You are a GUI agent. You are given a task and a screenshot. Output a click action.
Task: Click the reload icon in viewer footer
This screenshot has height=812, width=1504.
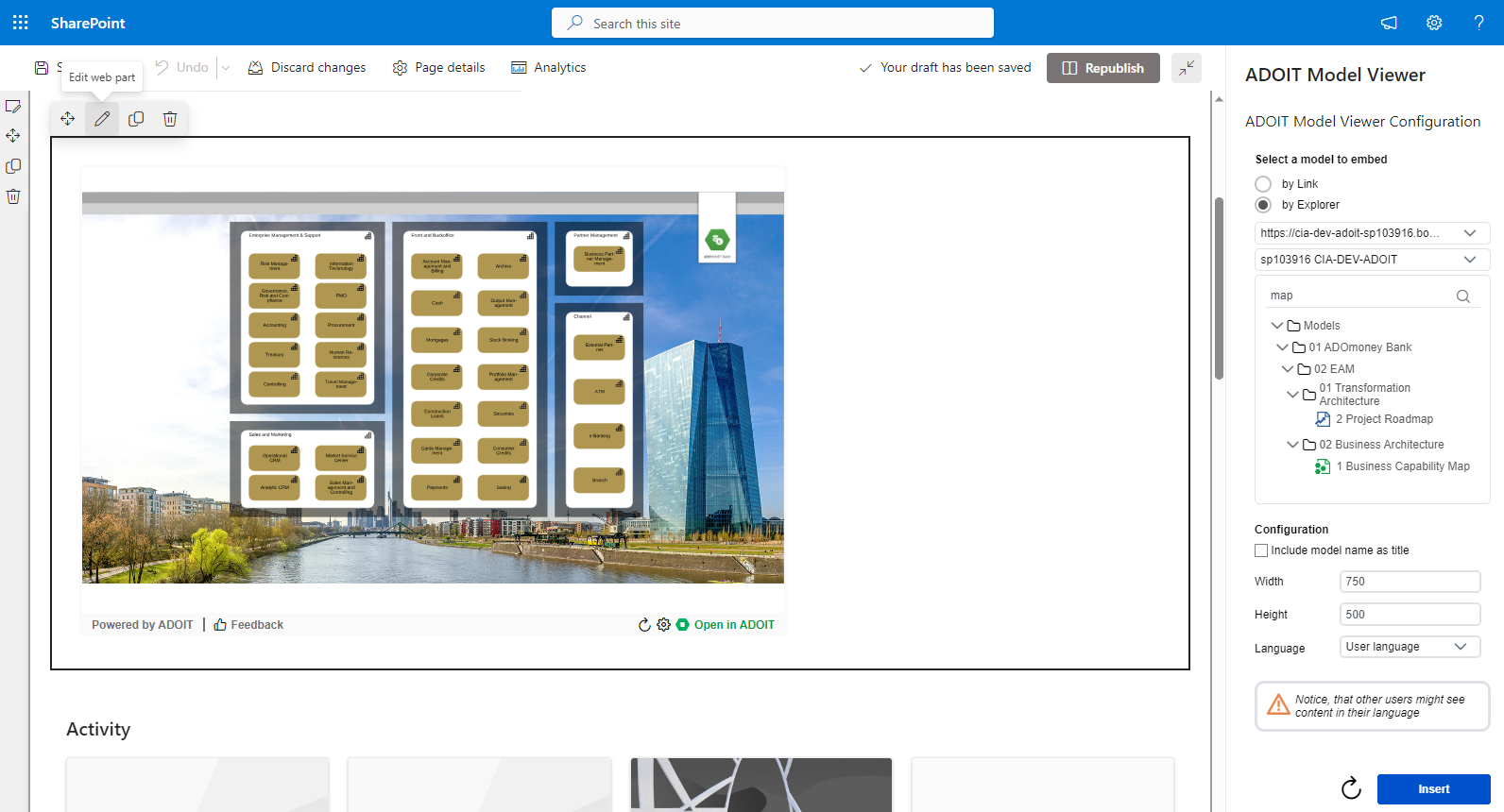click(644, 625)
